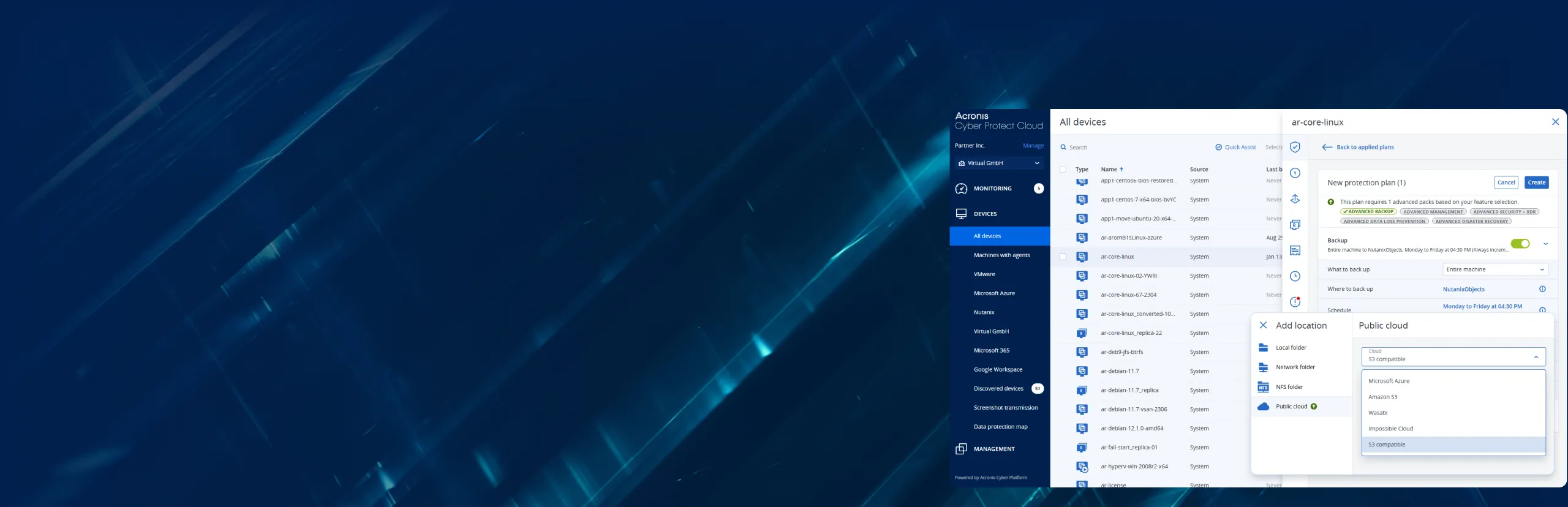Click the Search field in All devices
This screenshot has height=507, width=1568.
click(x=1102, y=148)
